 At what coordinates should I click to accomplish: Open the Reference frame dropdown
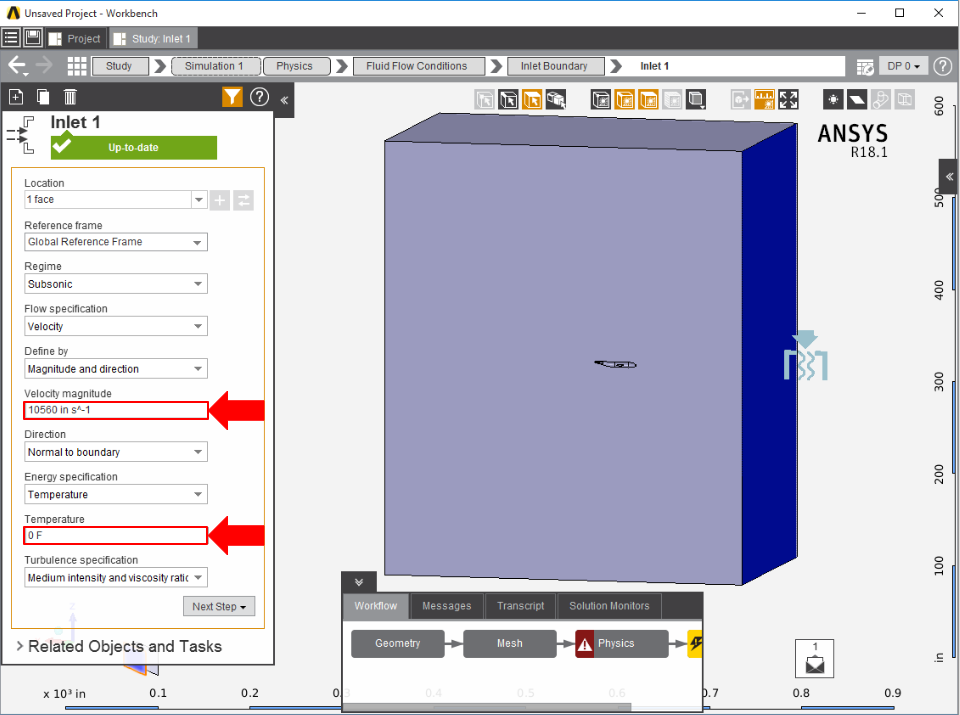click(116, 242)
